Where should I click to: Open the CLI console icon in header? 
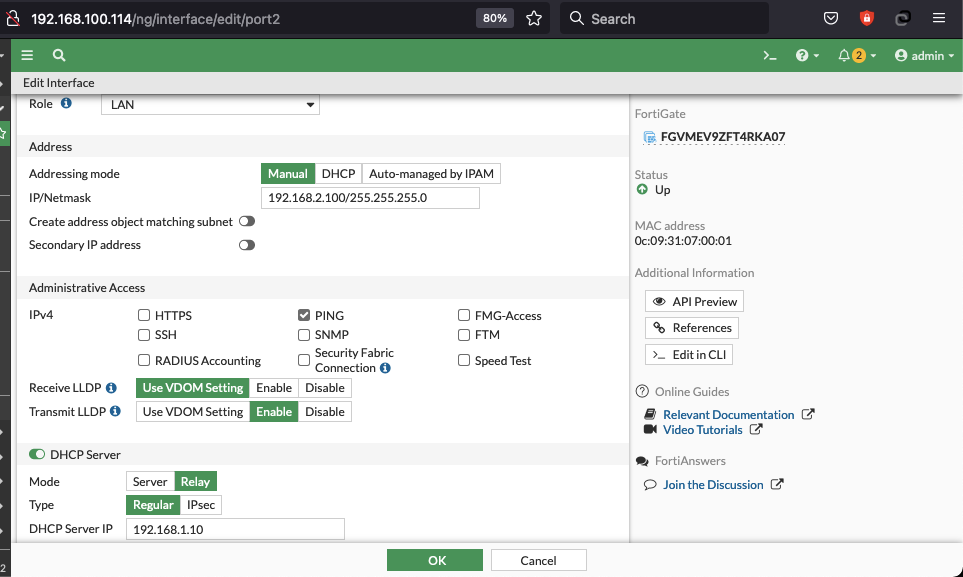[x=770, y=55]
